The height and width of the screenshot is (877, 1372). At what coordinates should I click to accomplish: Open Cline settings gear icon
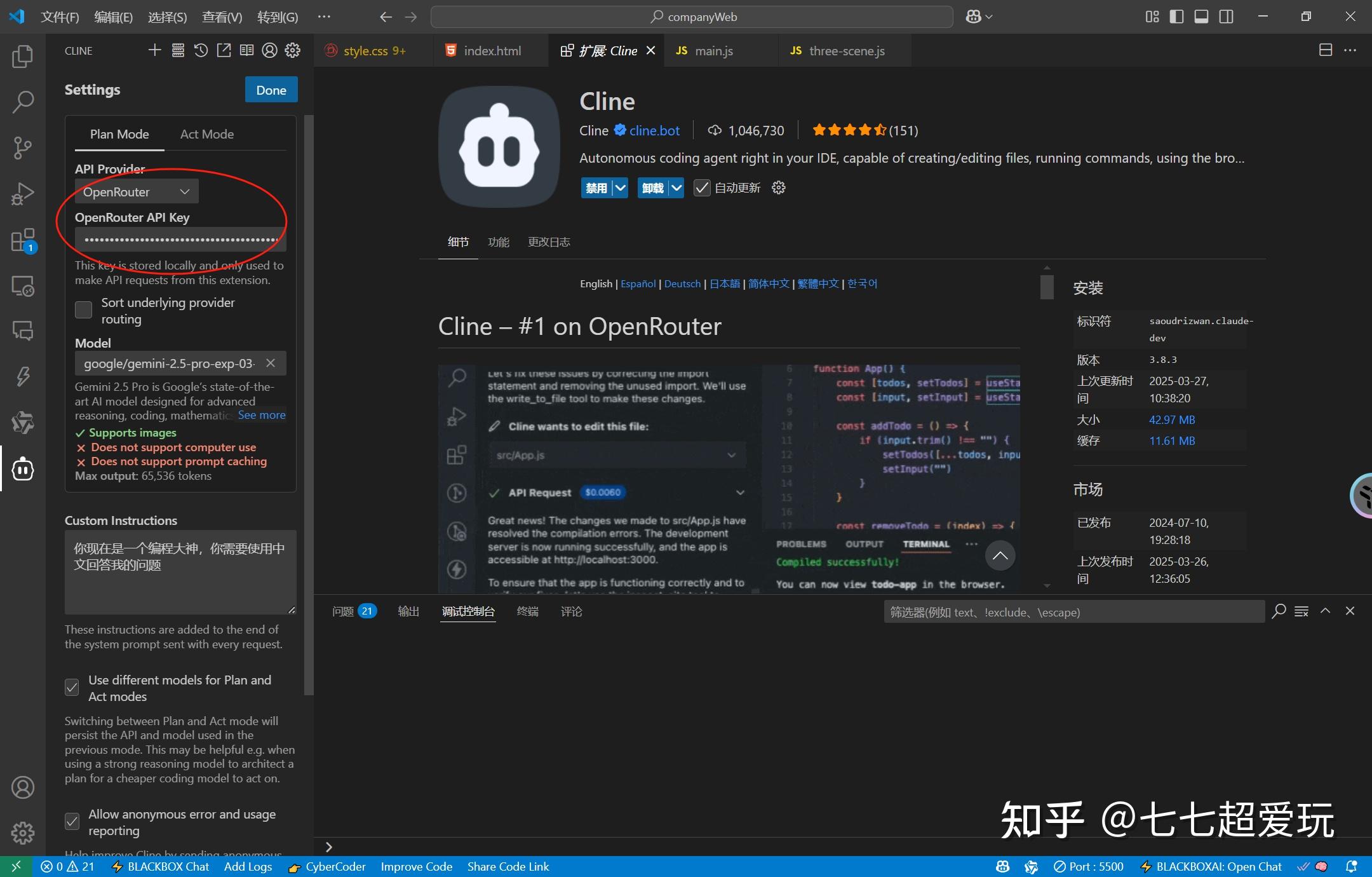pos(292,50)
